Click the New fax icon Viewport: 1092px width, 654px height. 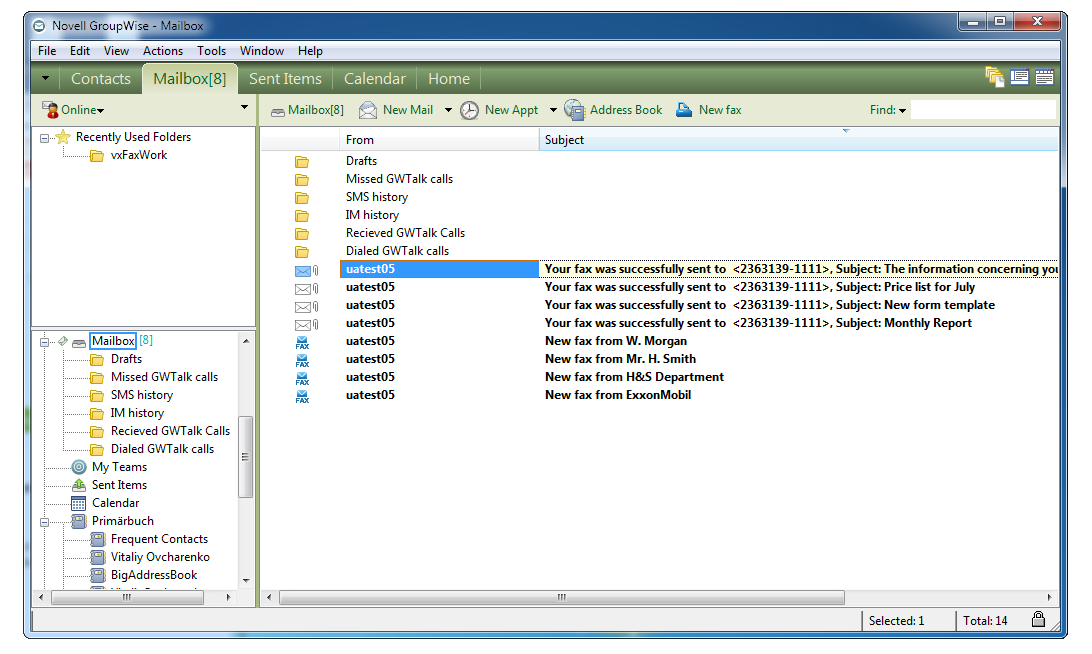coord(684,110)
